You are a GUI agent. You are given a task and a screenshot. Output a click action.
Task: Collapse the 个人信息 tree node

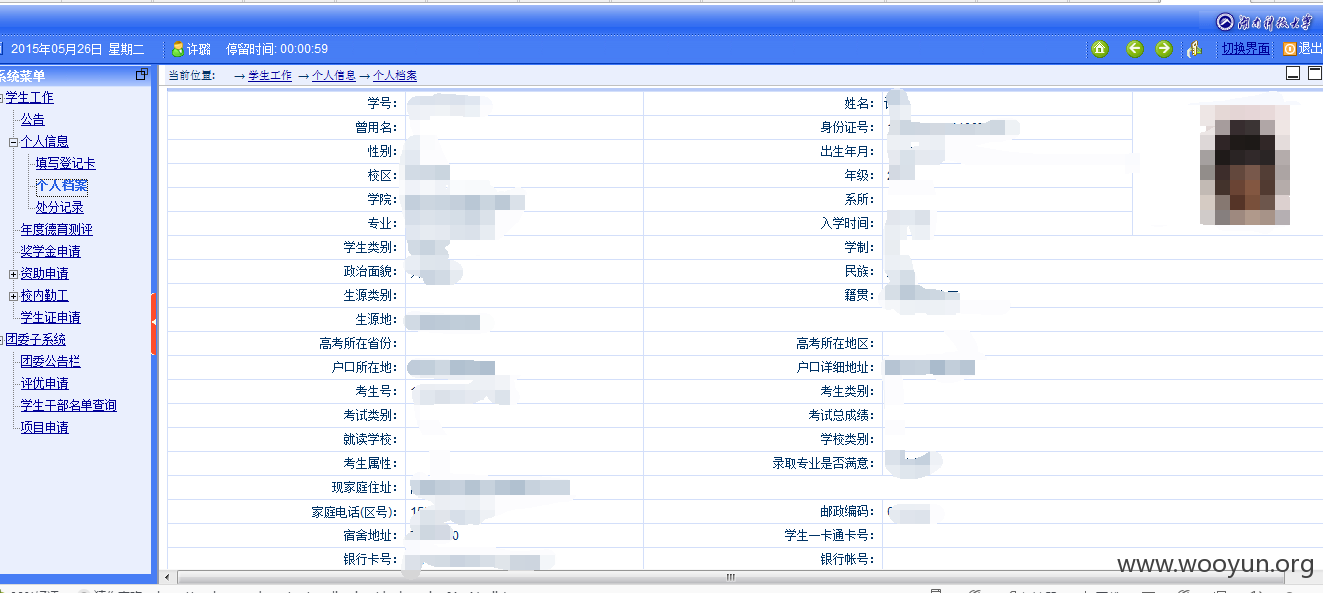pyautogui.click(x=14, y=142)
